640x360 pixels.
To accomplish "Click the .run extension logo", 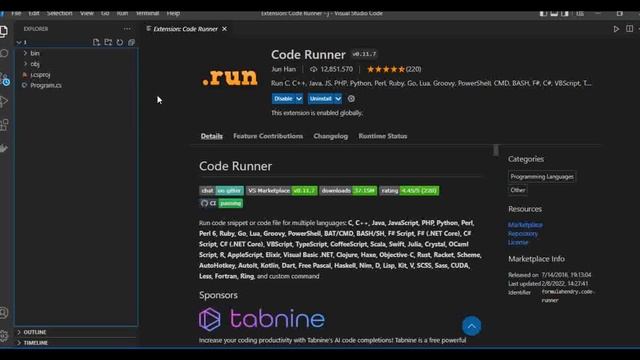I will pos(230,77).
